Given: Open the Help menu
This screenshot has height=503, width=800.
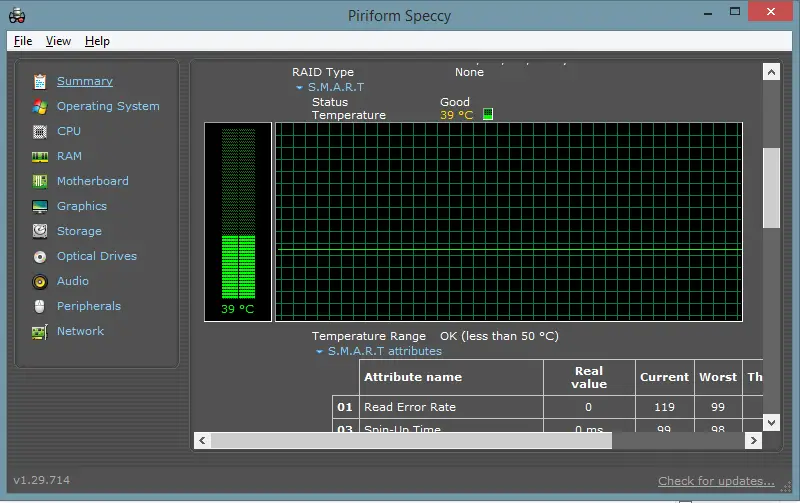Looking at the screenshot, I should pos(97,41).
